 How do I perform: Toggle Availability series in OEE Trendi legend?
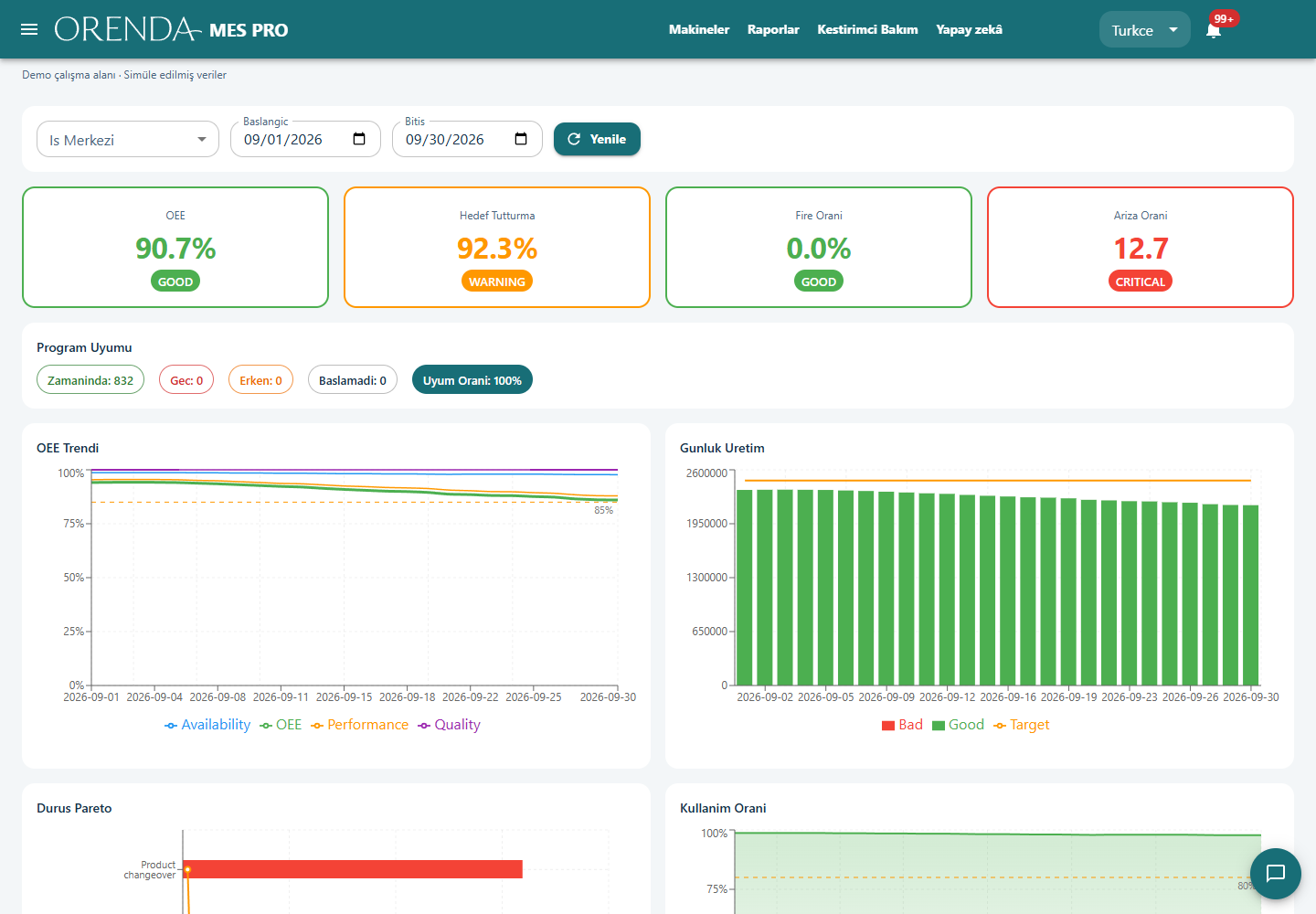207,725
